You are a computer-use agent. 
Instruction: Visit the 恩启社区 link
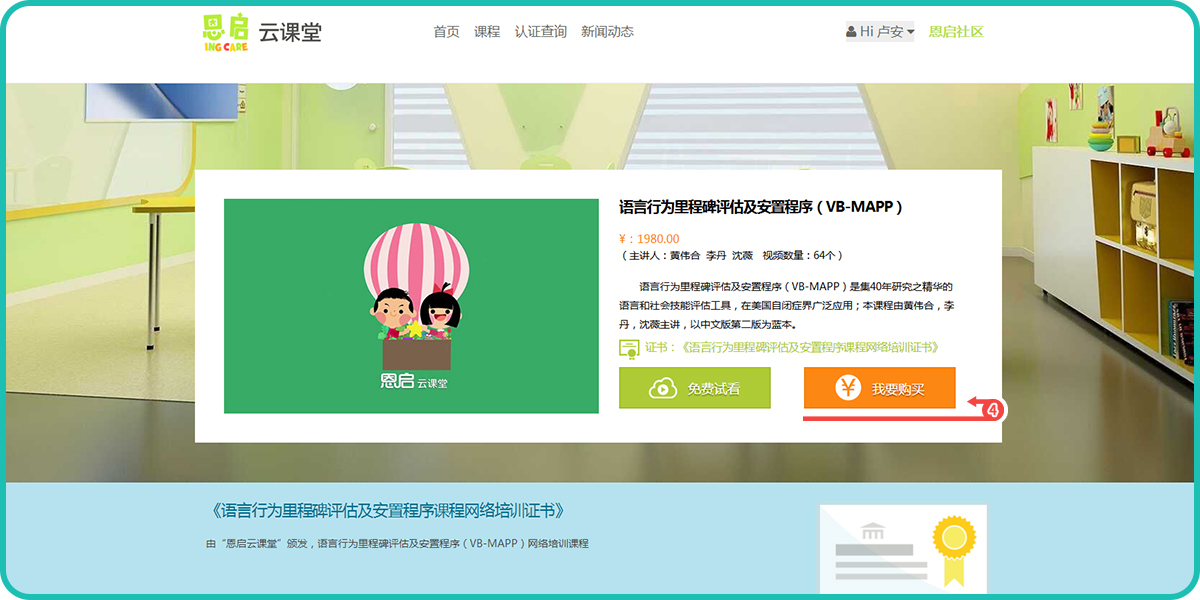pos(956,32)
